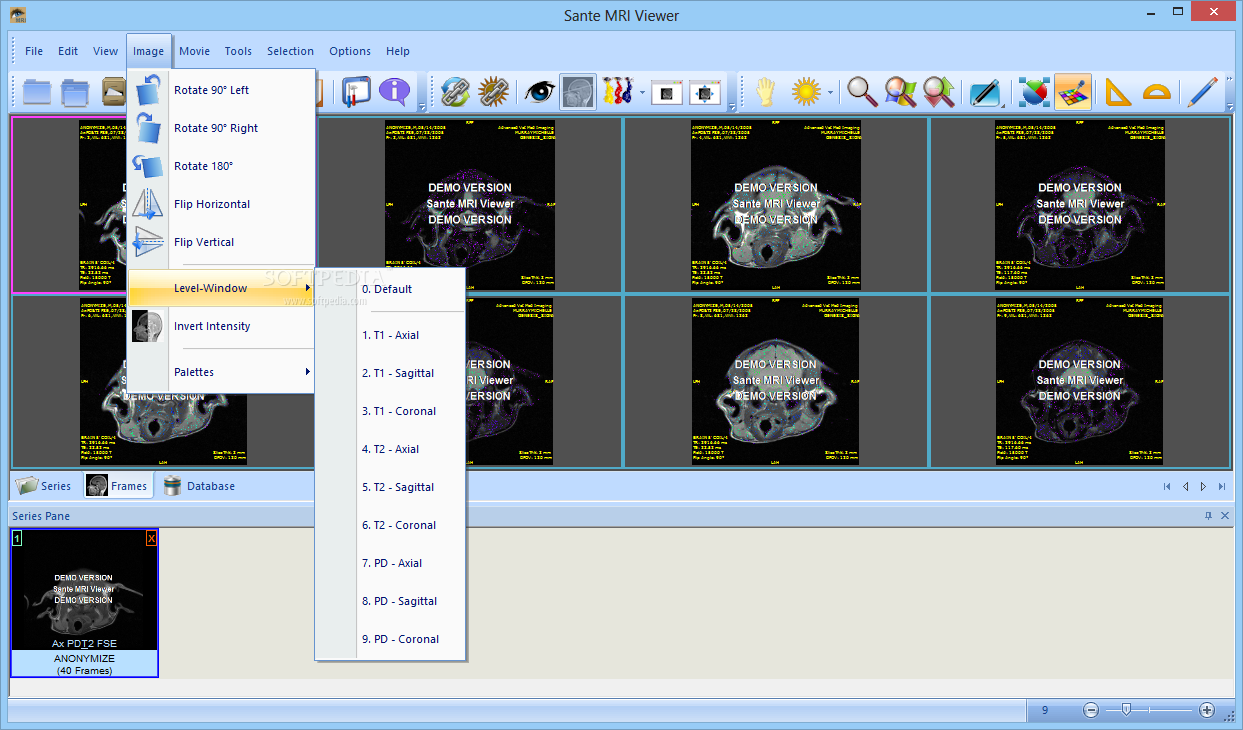Screen dimensions: 1243x730
Task: Click the zoom-out minus button
Action: tap(1091, 710)
